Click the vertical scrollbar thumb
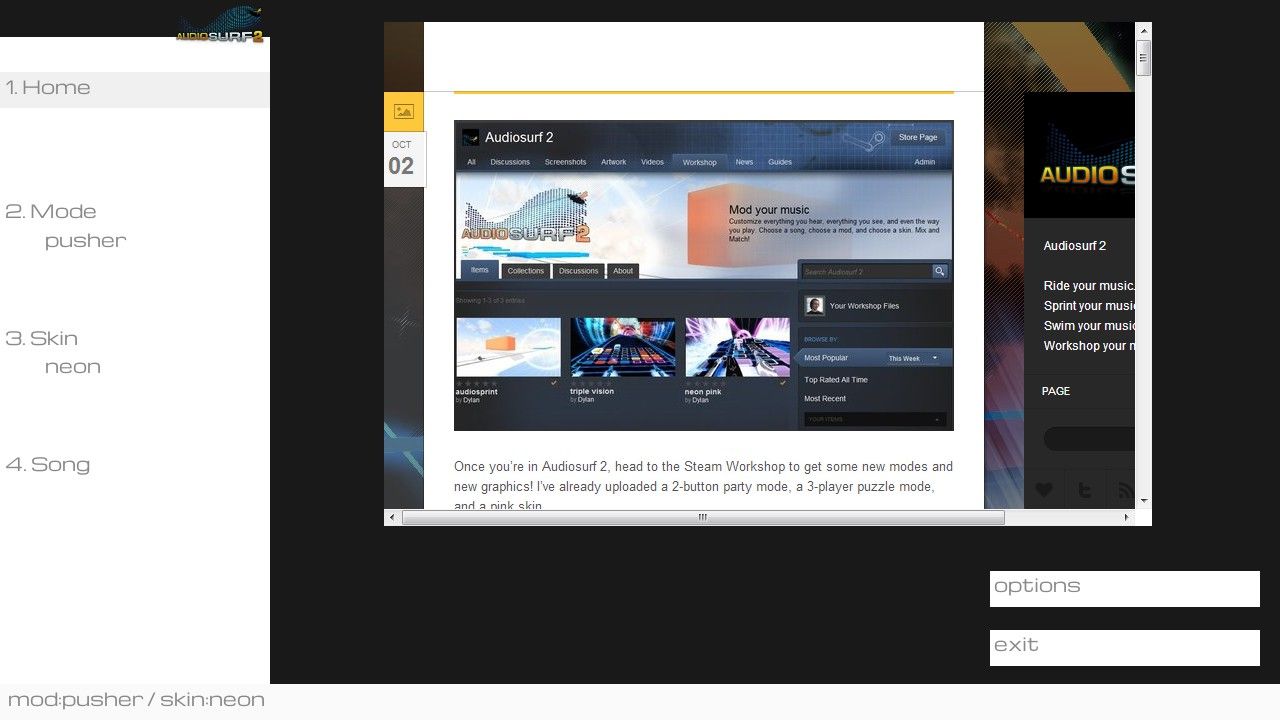The width and height of the screenshot is (1280, 720). [1143, 58]
